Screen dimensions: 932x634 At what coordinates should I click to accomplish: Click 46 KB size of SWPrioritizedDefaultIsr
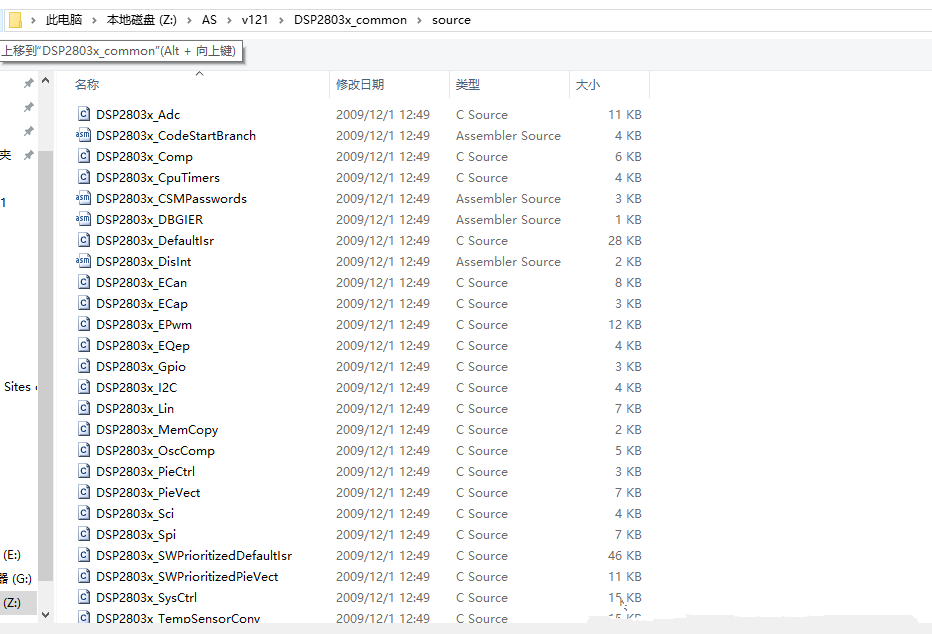pyautogui.click(x=624, y=555)
